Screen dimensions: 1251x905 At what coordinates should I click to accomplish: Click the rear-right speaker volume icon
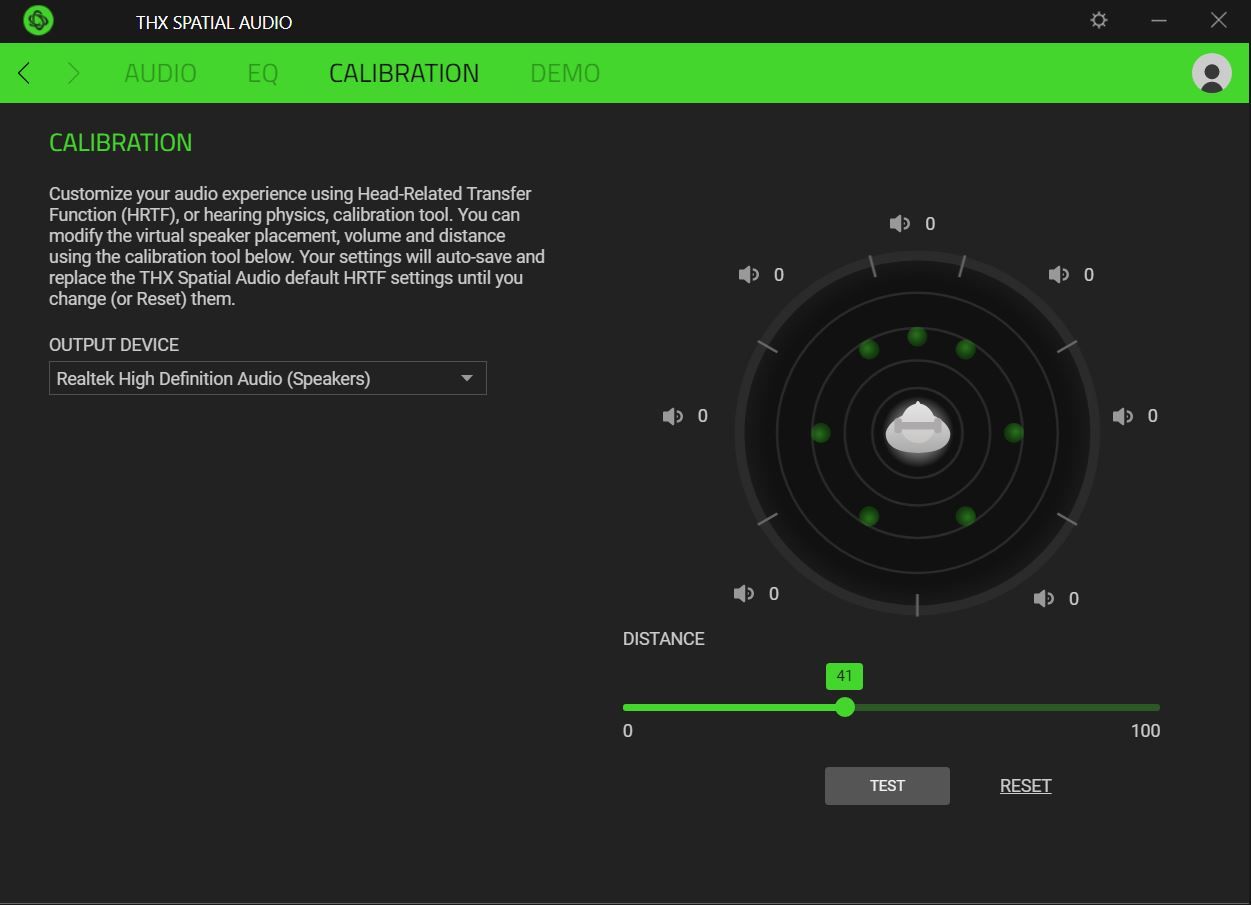point(1043,598)
